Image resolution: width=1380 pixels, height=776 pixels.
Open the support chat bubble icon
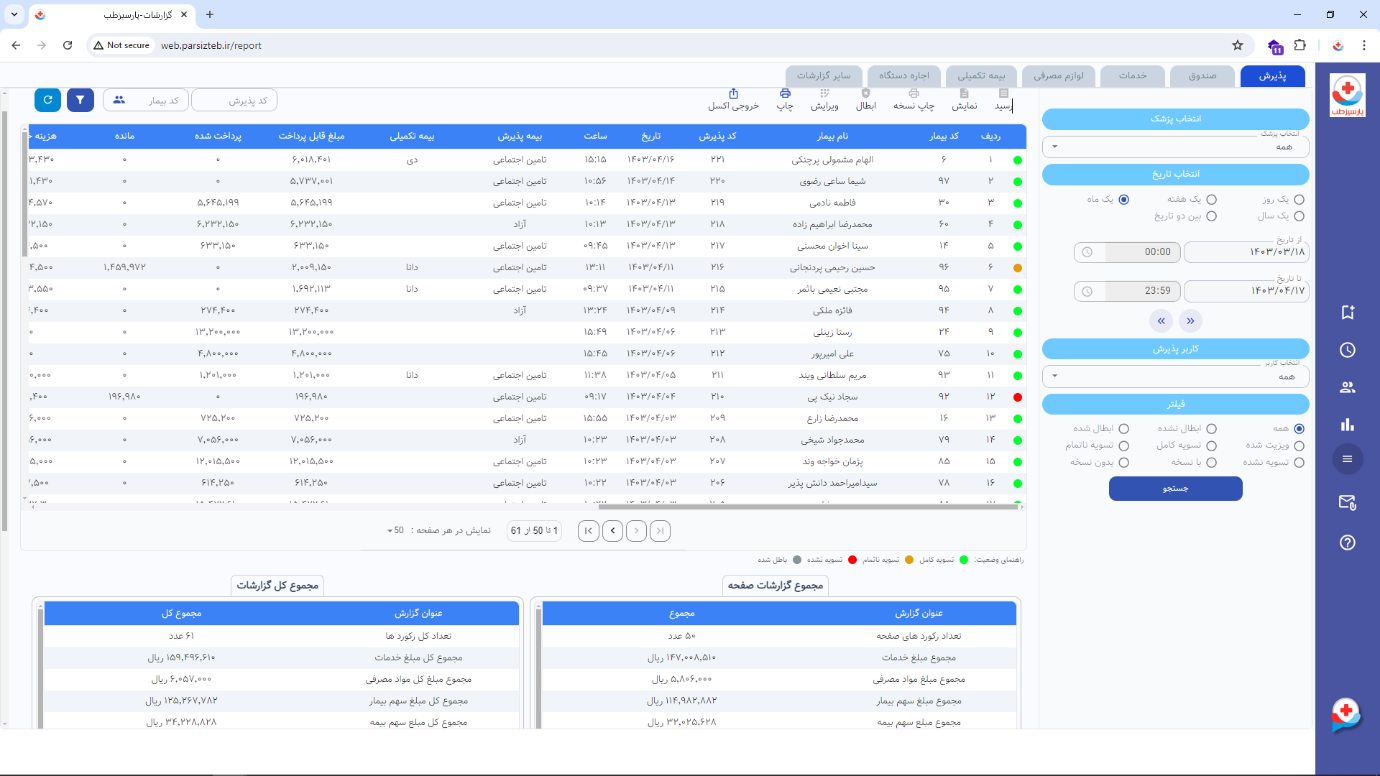[x=1347, y=715]
